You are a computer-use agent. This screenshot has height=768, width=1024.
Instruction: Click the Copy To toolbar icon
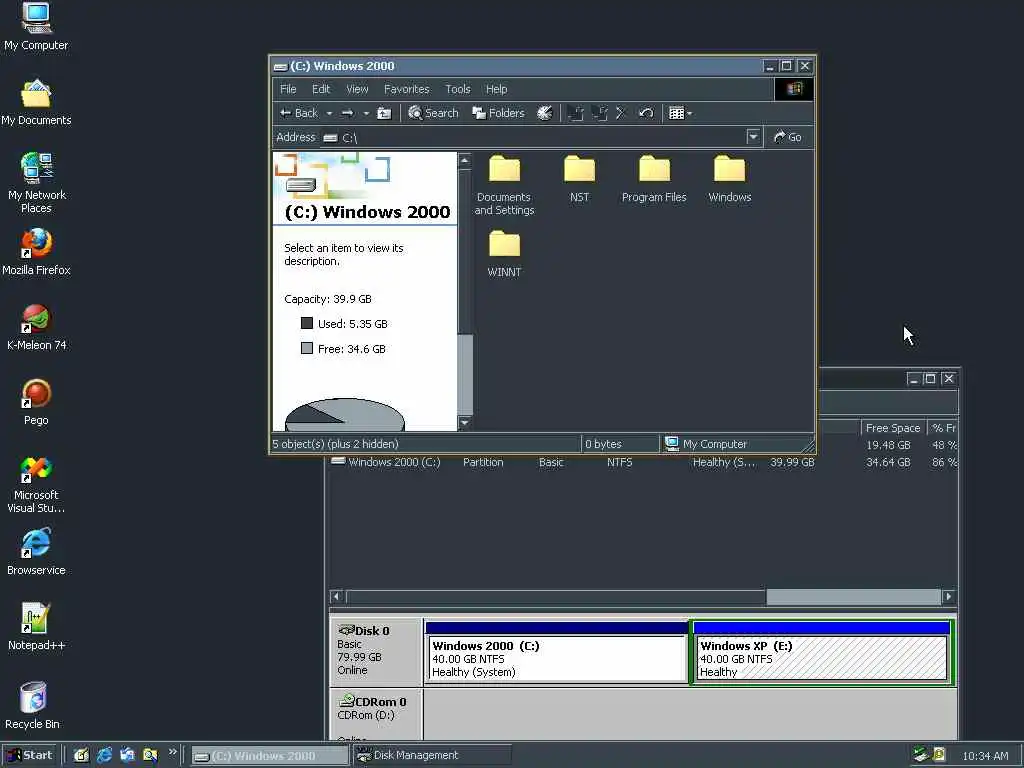click(600, 113)
